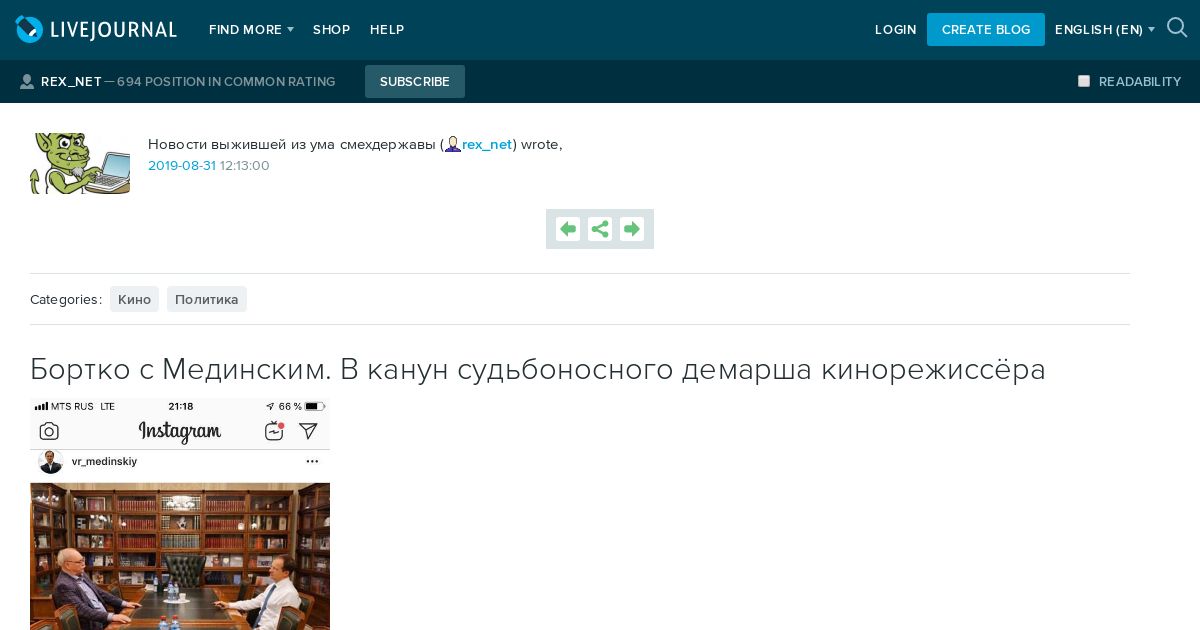This screenshot has width=1200, height=630.
Task: Click the journal name Новости выжившей из ума смехдержавы
Action: [x=292, y=144]
